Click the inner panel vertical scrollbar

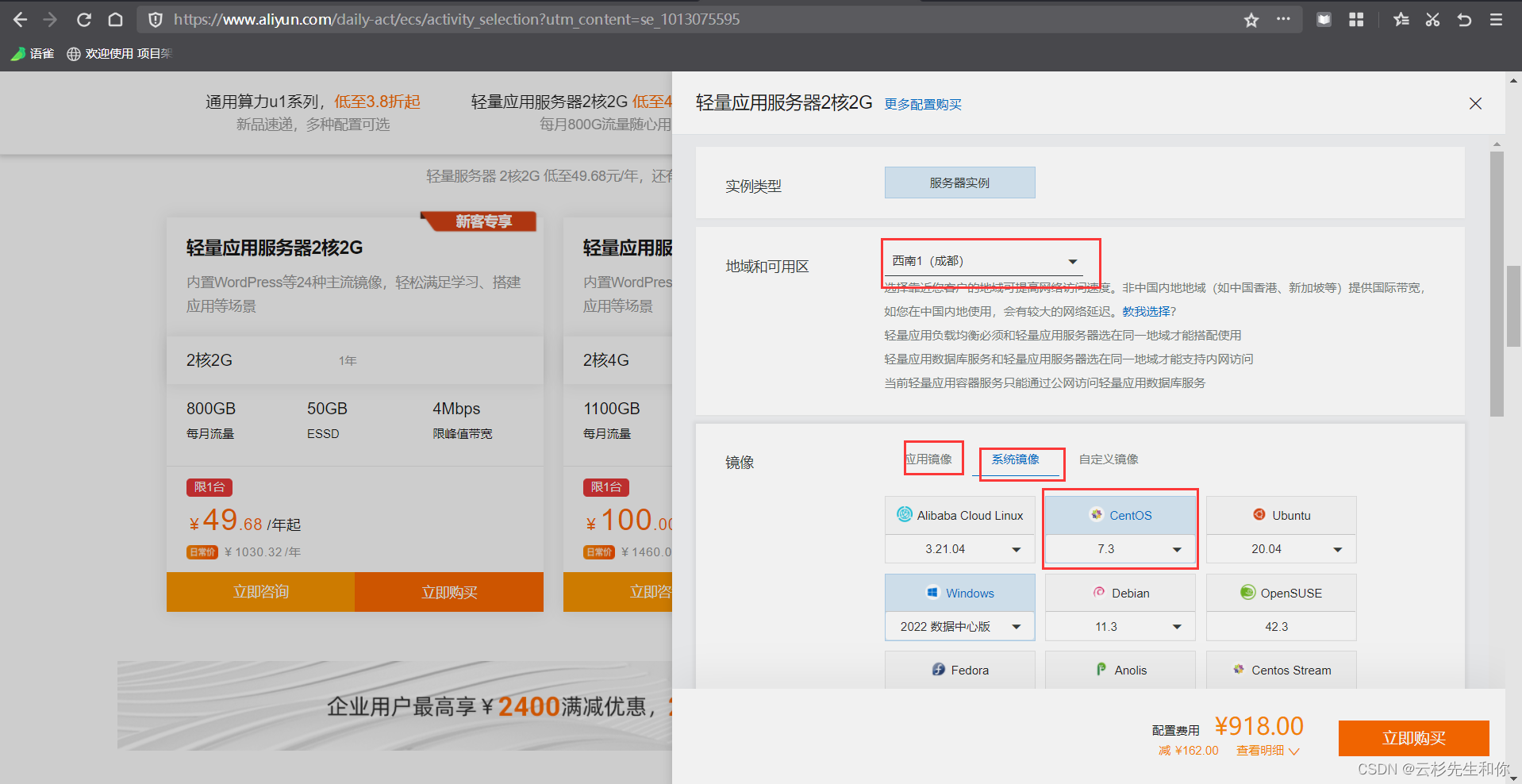(x=1497, y=284)
